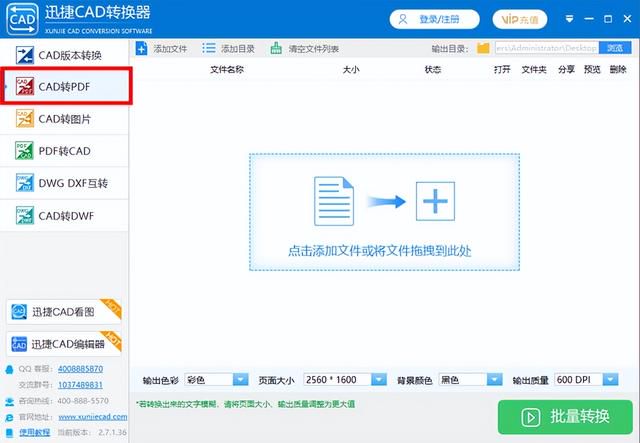Click the 添加文件 plus icon
The height and width of the screenshot is (443, 640).
pyautogui.click(x=141, y=49)
